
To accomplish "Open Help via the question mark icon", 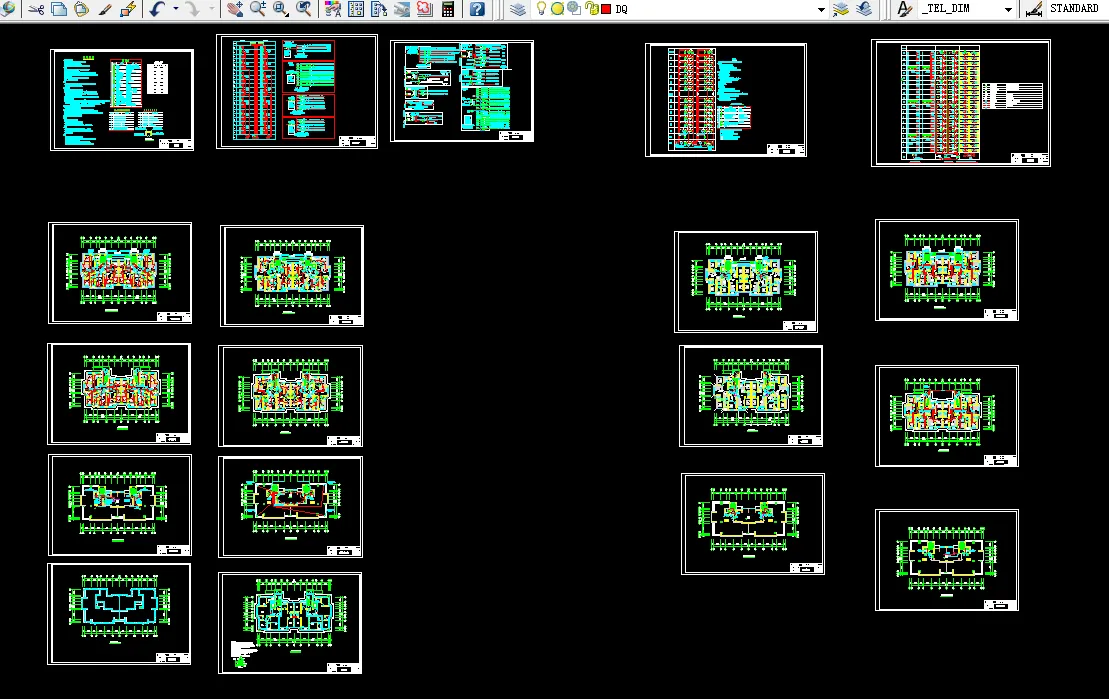I will tap(477, 9).
